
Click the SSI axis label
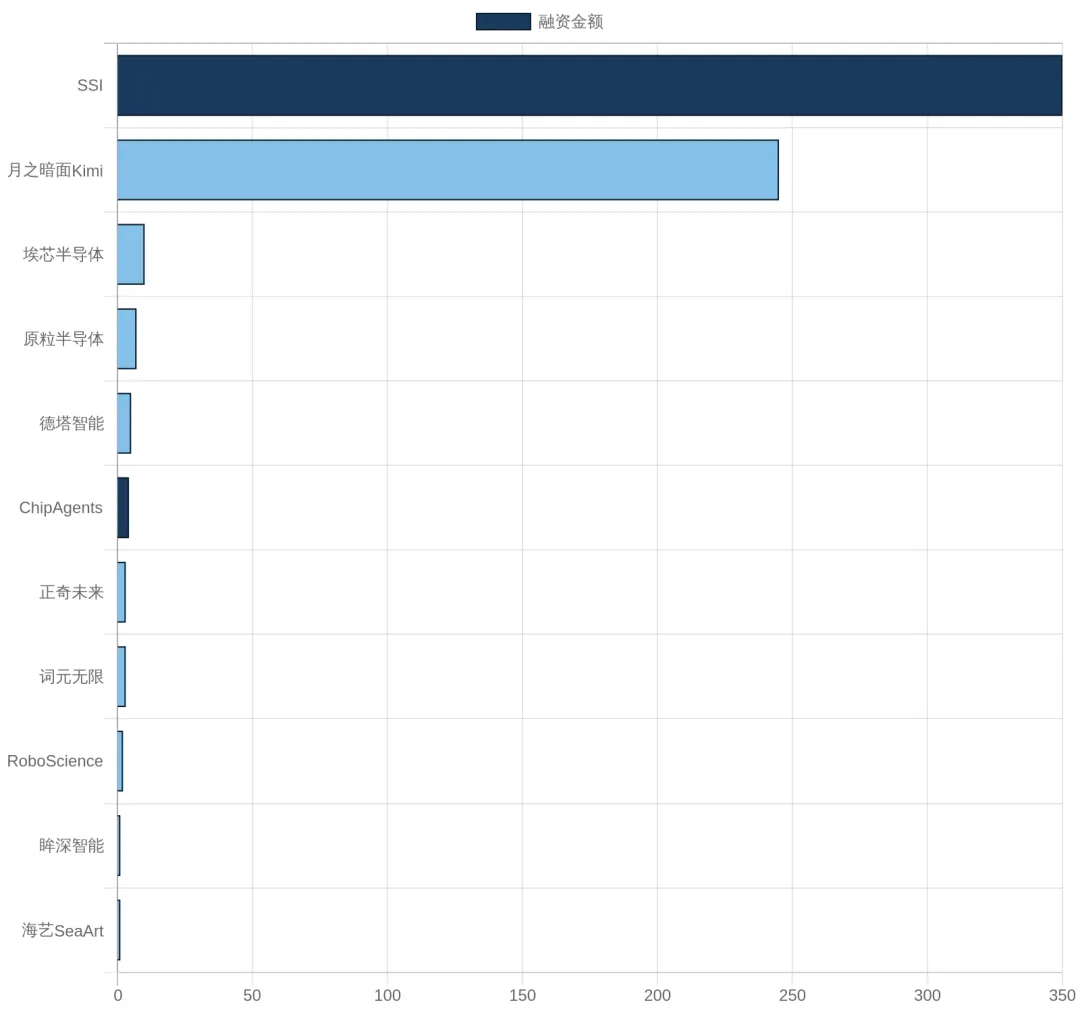point(90,85)
